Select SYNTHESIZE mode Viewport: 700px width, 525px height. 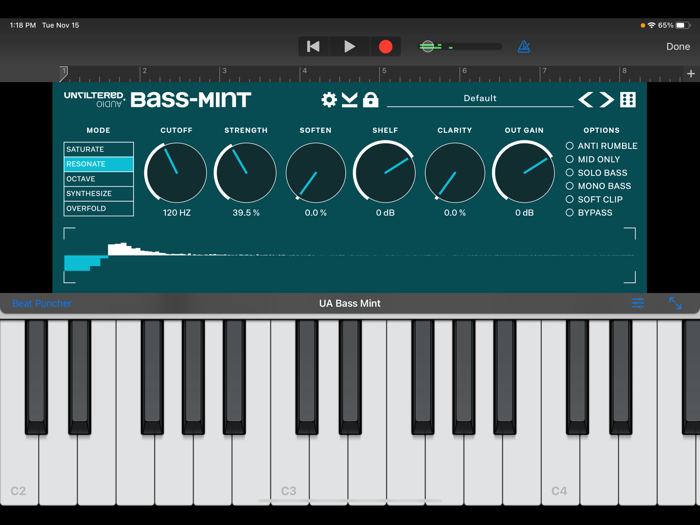point(99,193)
